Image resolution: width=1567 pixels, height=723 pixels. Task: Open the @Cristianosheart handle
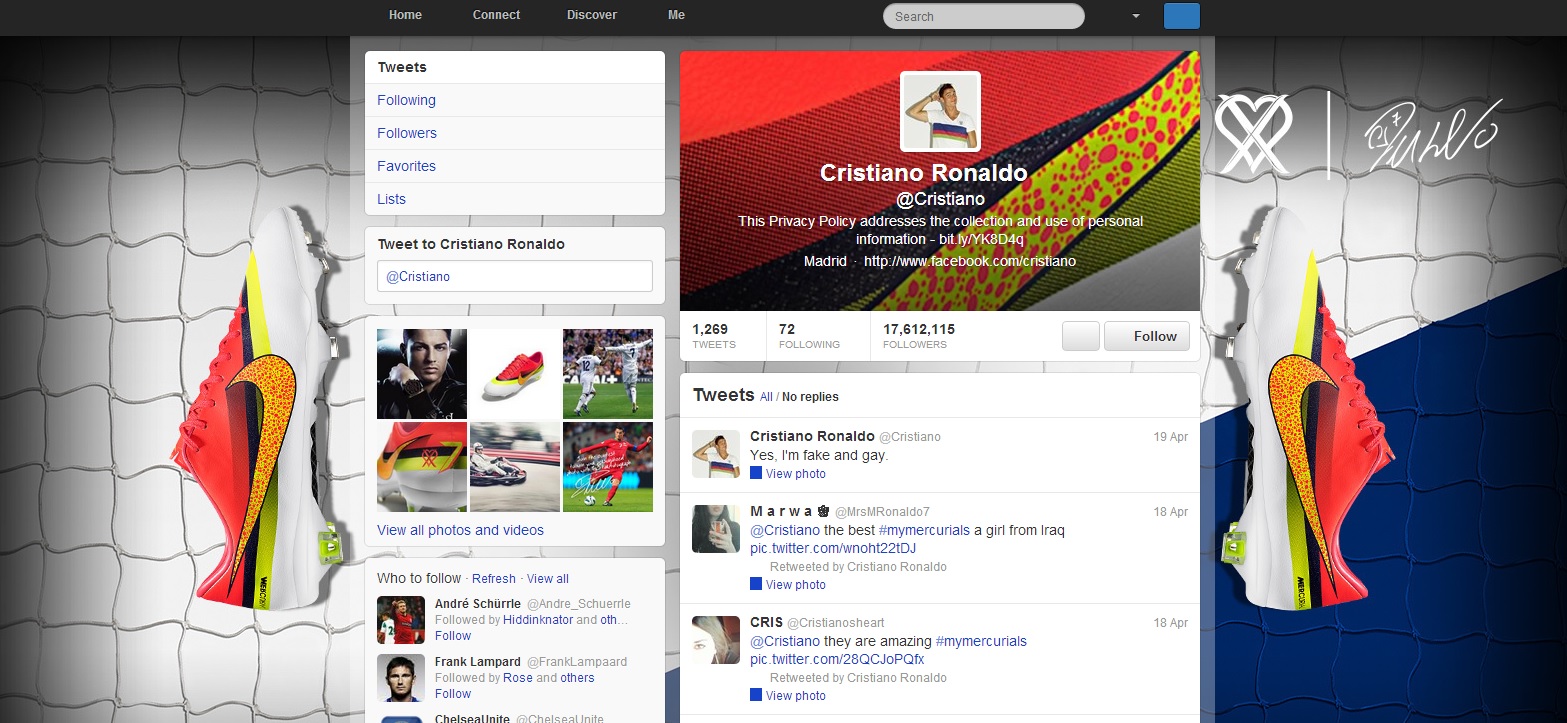tap(836, 623)
